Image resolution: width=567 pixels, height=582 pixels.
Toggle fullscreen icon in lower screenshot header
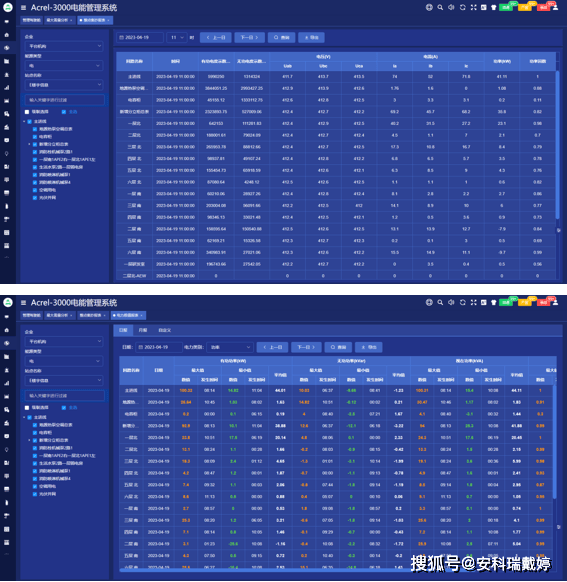click(x=473, y=302)
